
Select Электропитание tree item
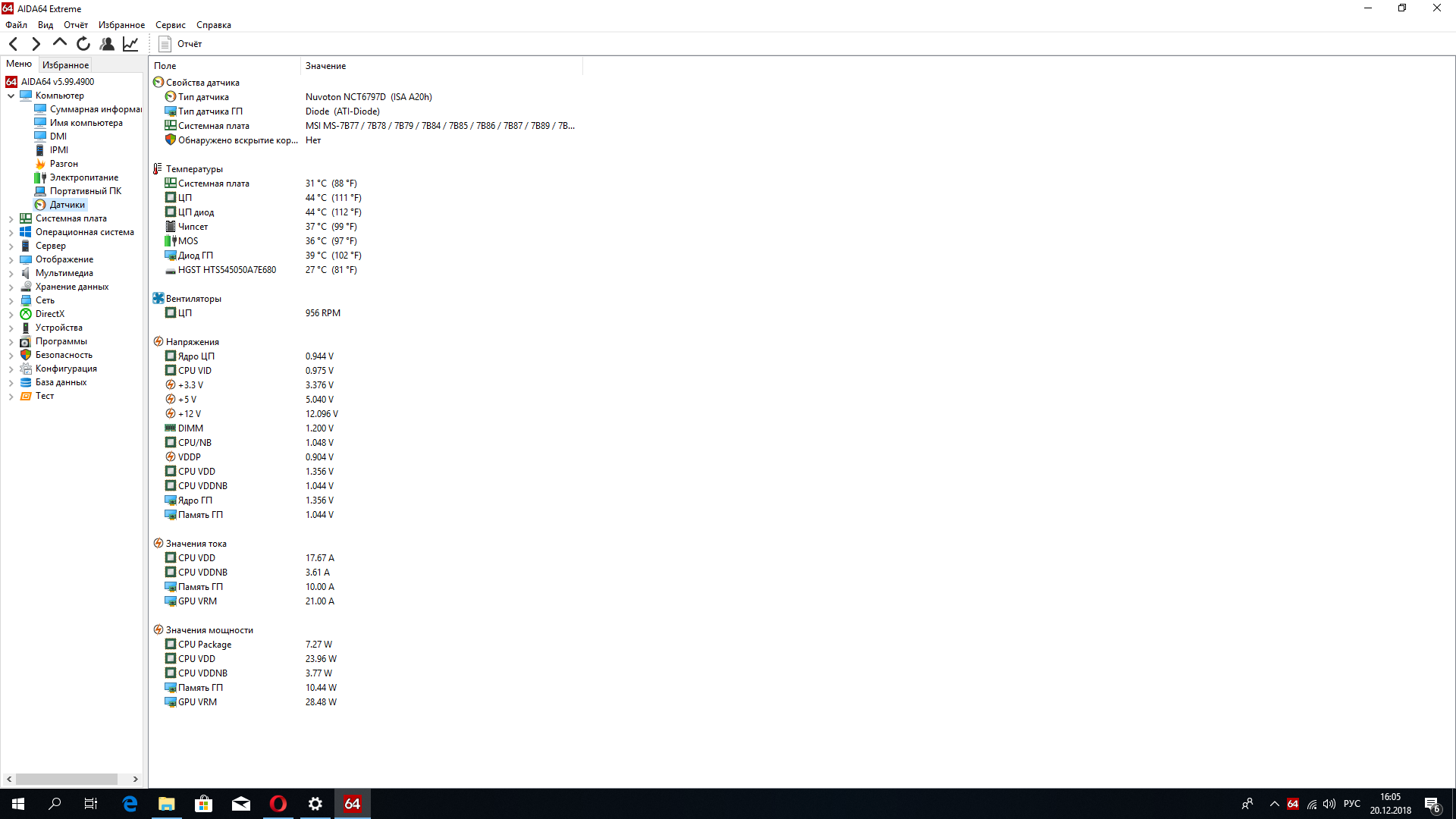click(x=83, y=177)
